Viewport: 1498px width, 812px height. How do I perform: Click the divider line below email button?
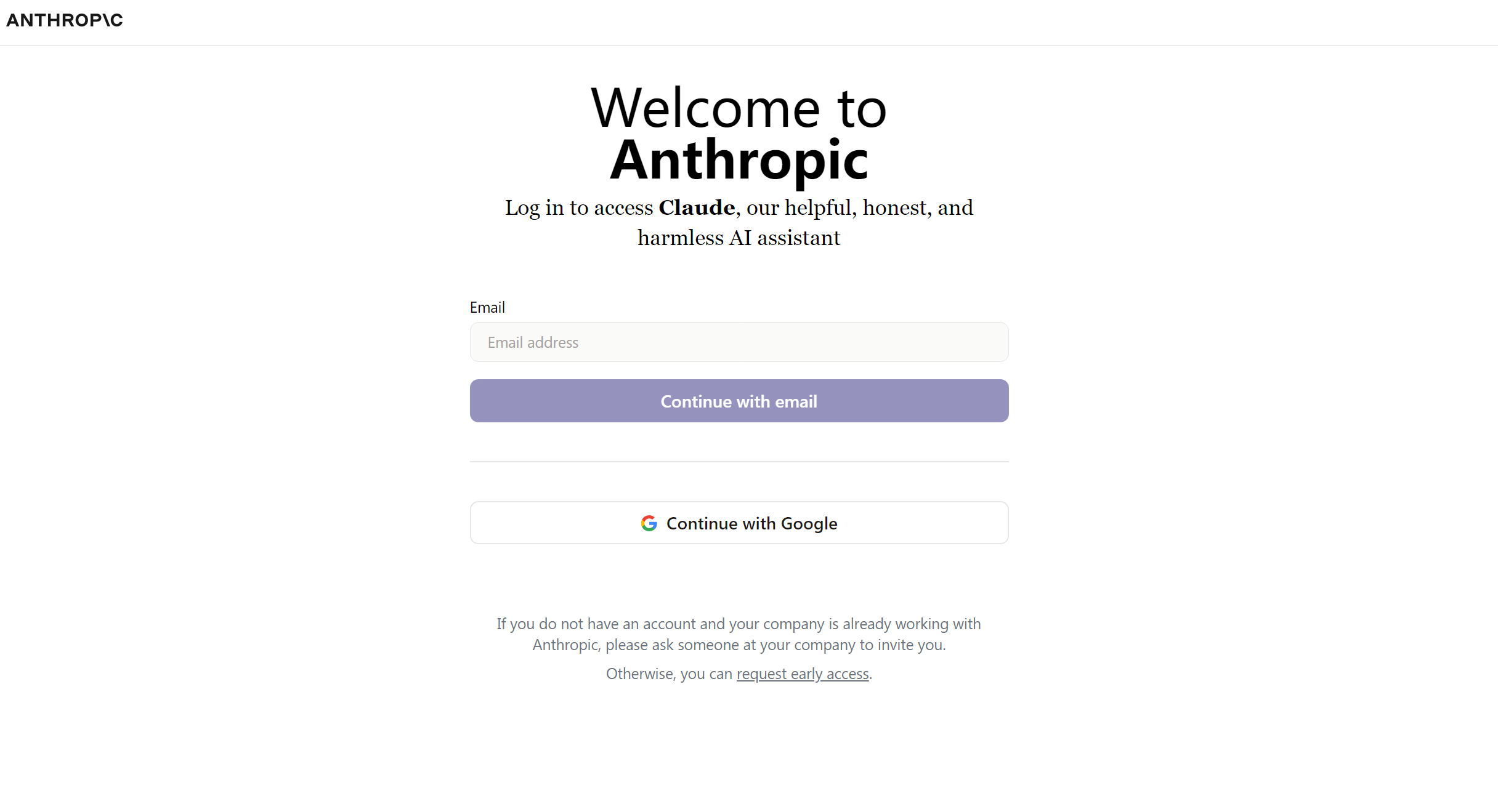point(739,462)
